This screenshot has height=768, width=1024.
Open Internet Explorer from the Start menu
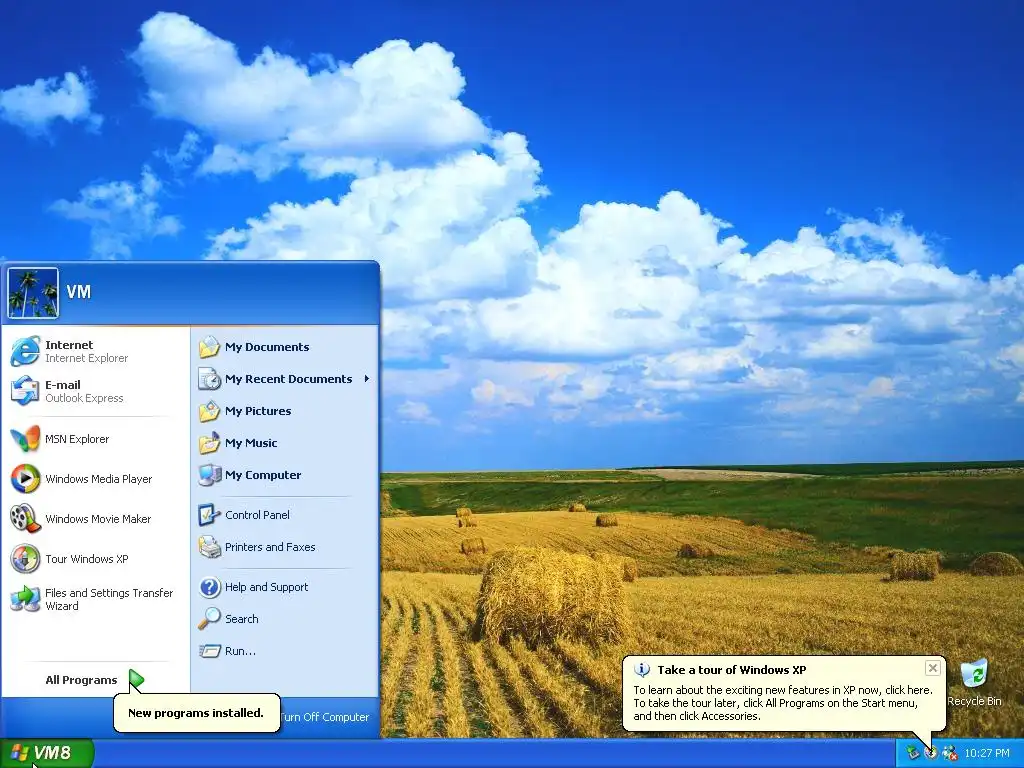(x=95, y=351)
